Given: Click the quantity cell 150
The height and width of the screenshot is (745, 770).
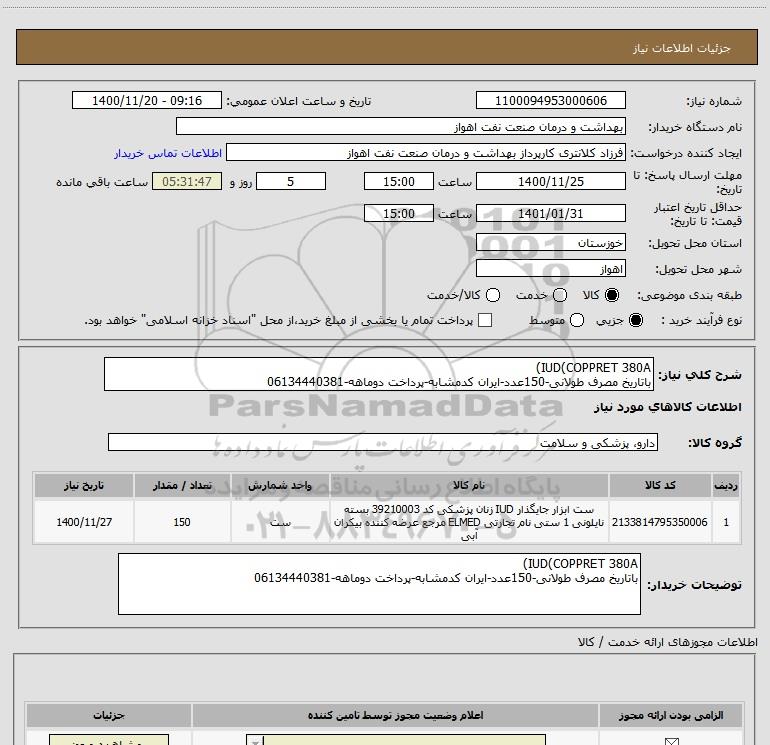Looking at the screenshot, I should [182, 522].
